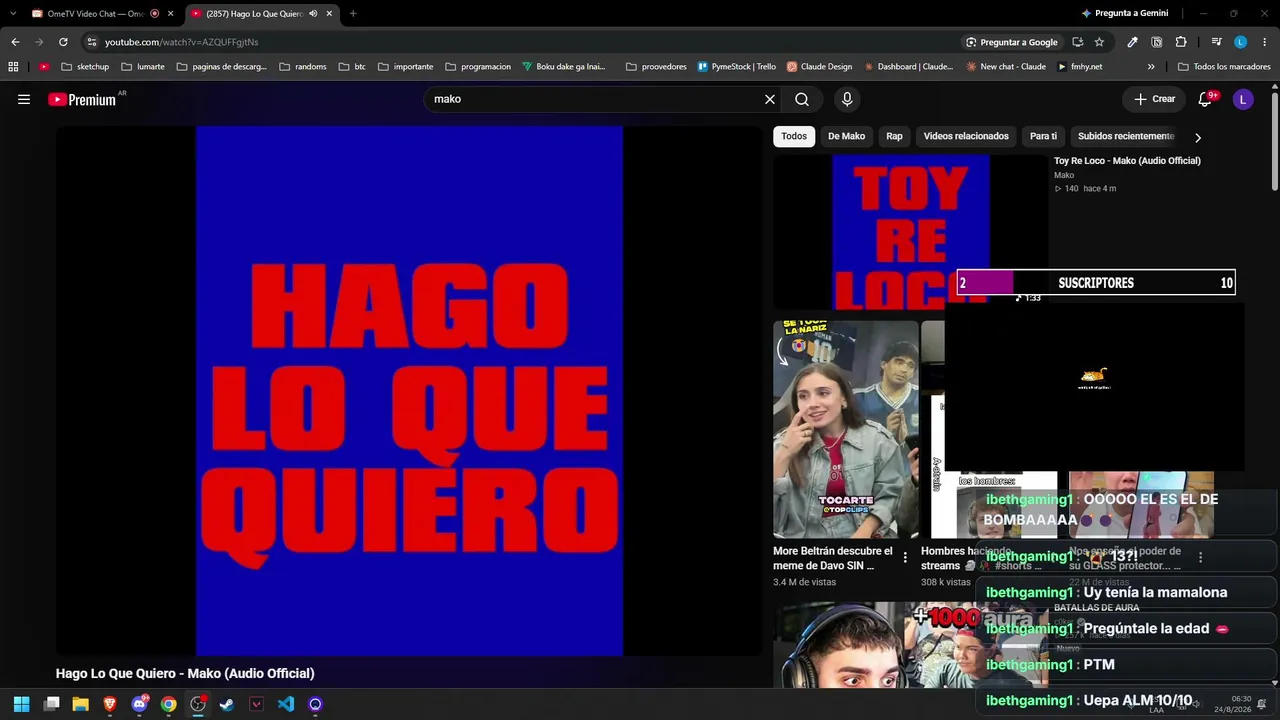Select the Todos filter chip

tap(794, 136)
